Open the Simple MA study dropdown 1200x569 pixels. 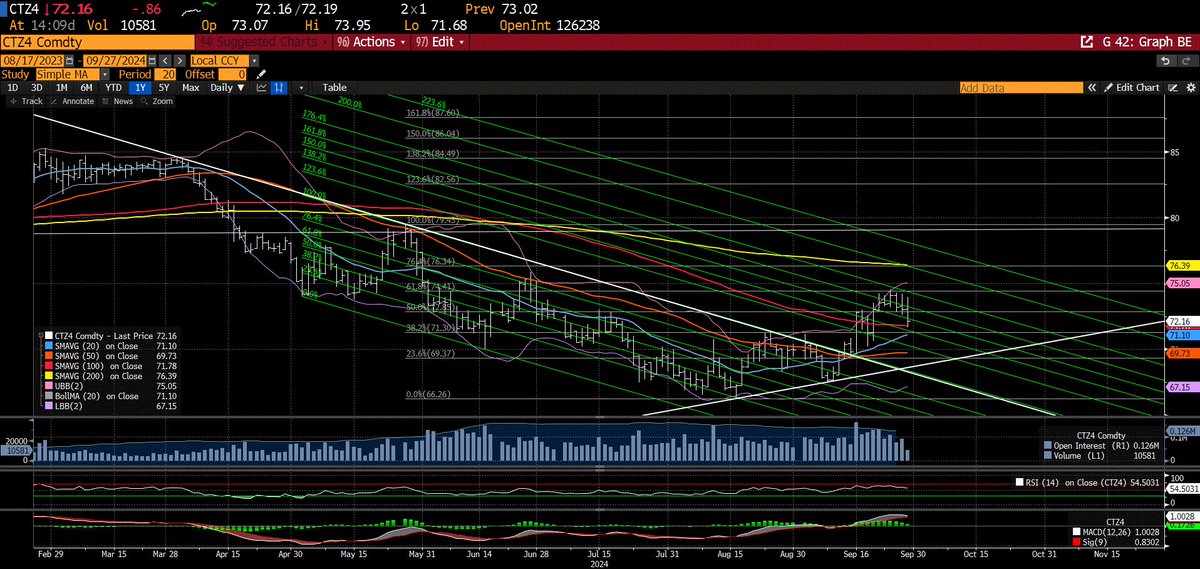tap(105, 74)
